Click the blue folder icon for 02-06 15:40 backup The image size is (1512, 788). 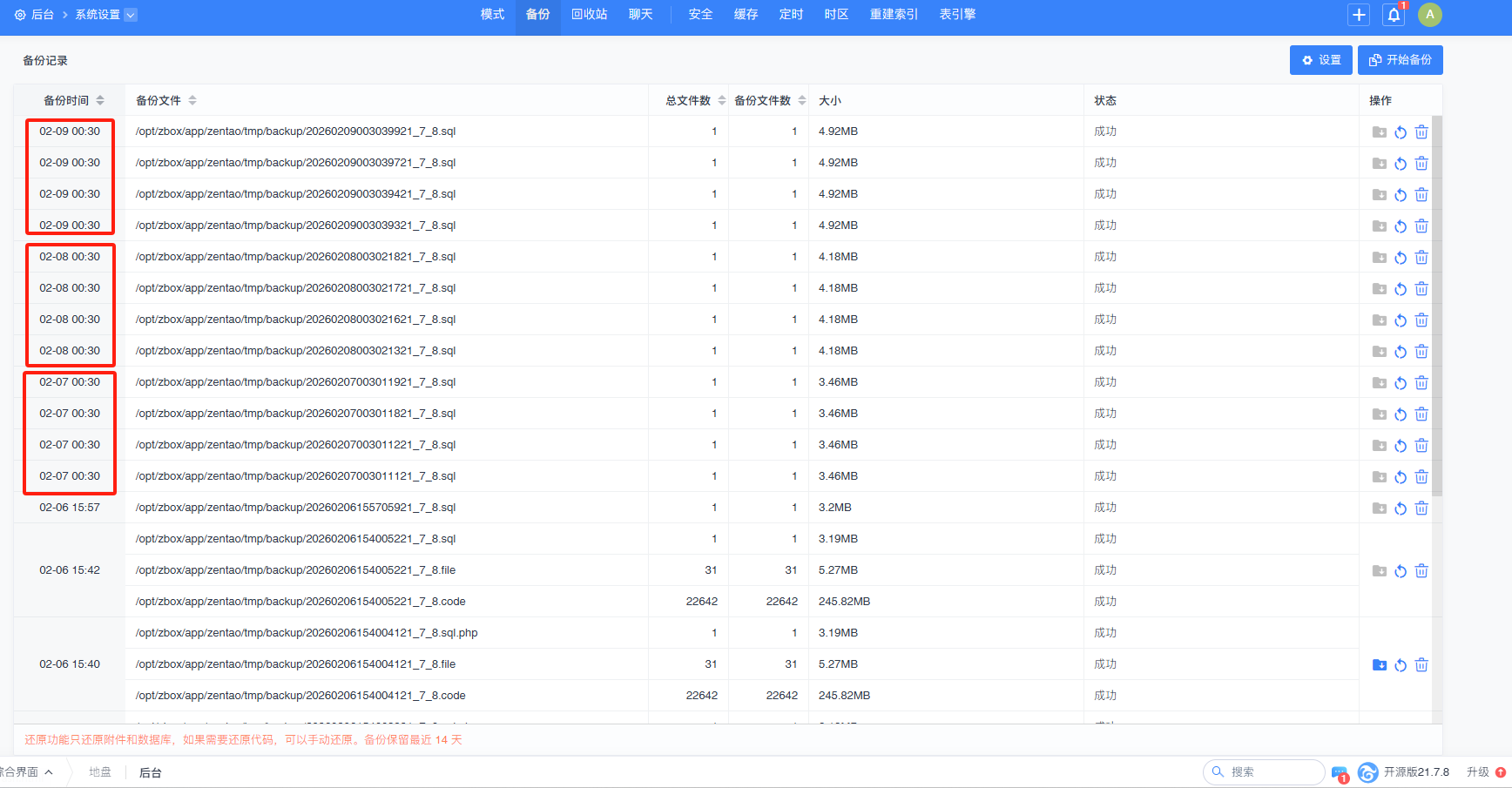tap(1380, 665)
